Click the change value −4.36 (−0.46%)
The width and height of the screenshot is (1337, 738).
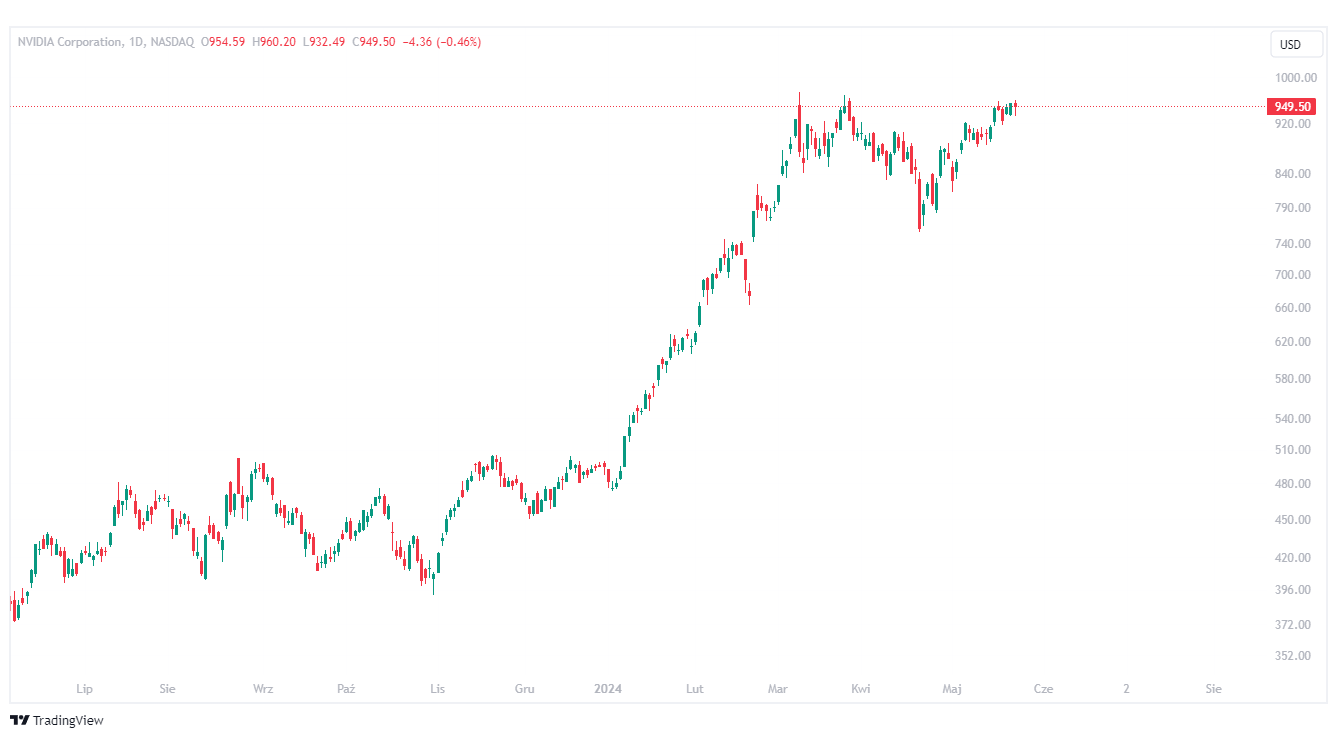coord(441,42)
